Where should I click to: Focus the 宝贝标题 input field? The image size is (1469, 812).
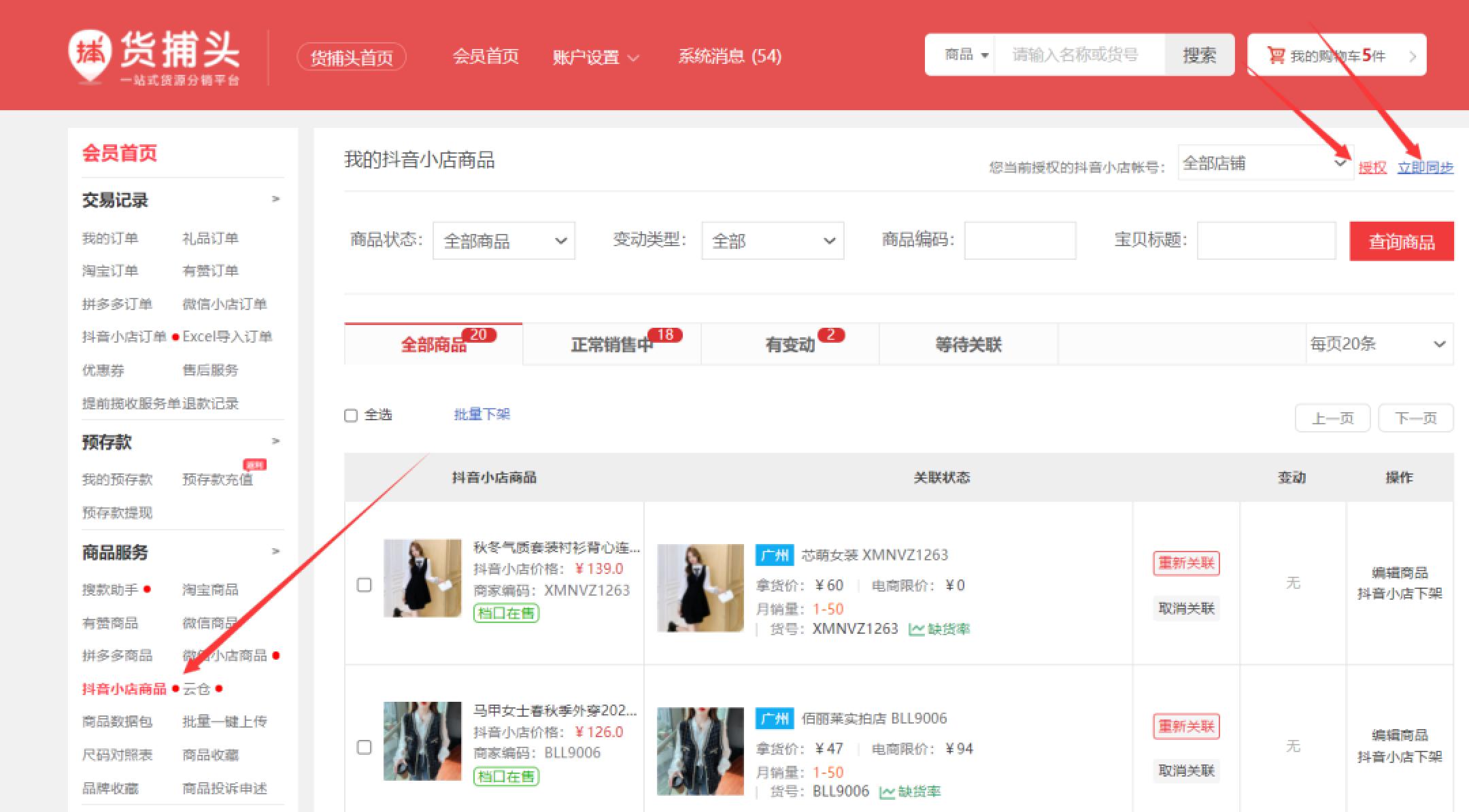[1266, 241]
